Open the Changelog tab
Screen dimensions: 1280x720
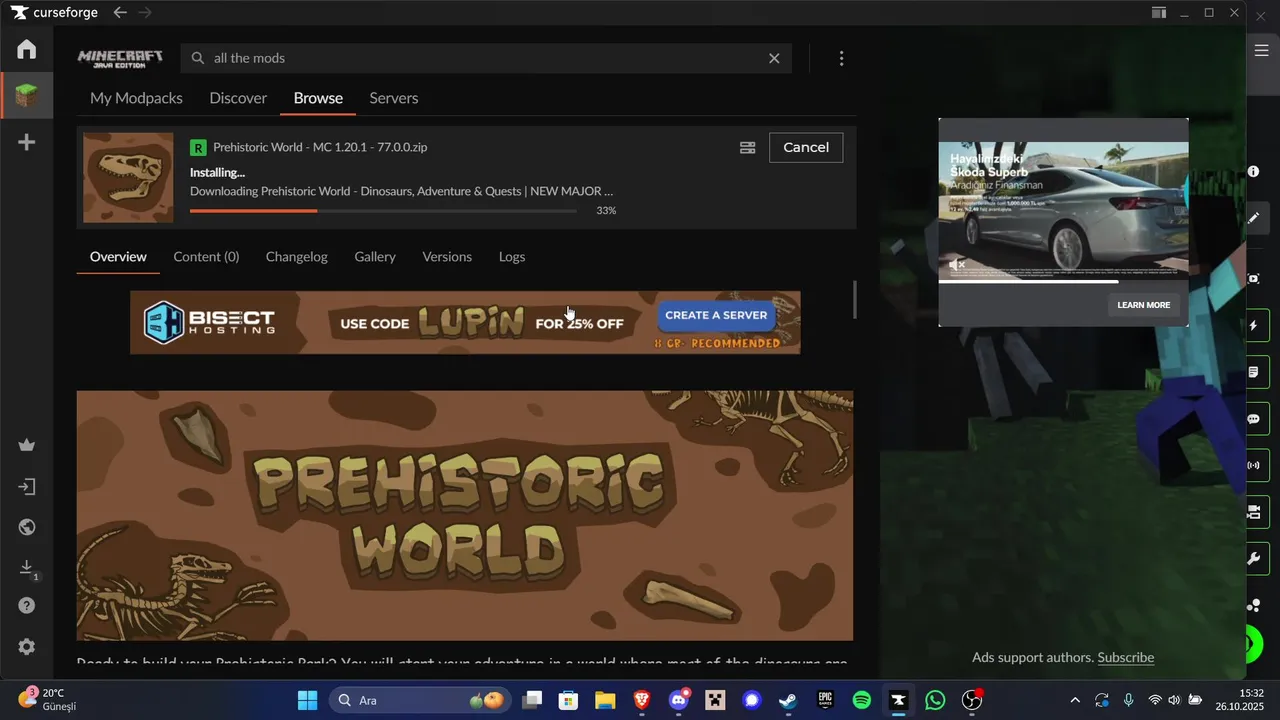click(x=297, y=257)
